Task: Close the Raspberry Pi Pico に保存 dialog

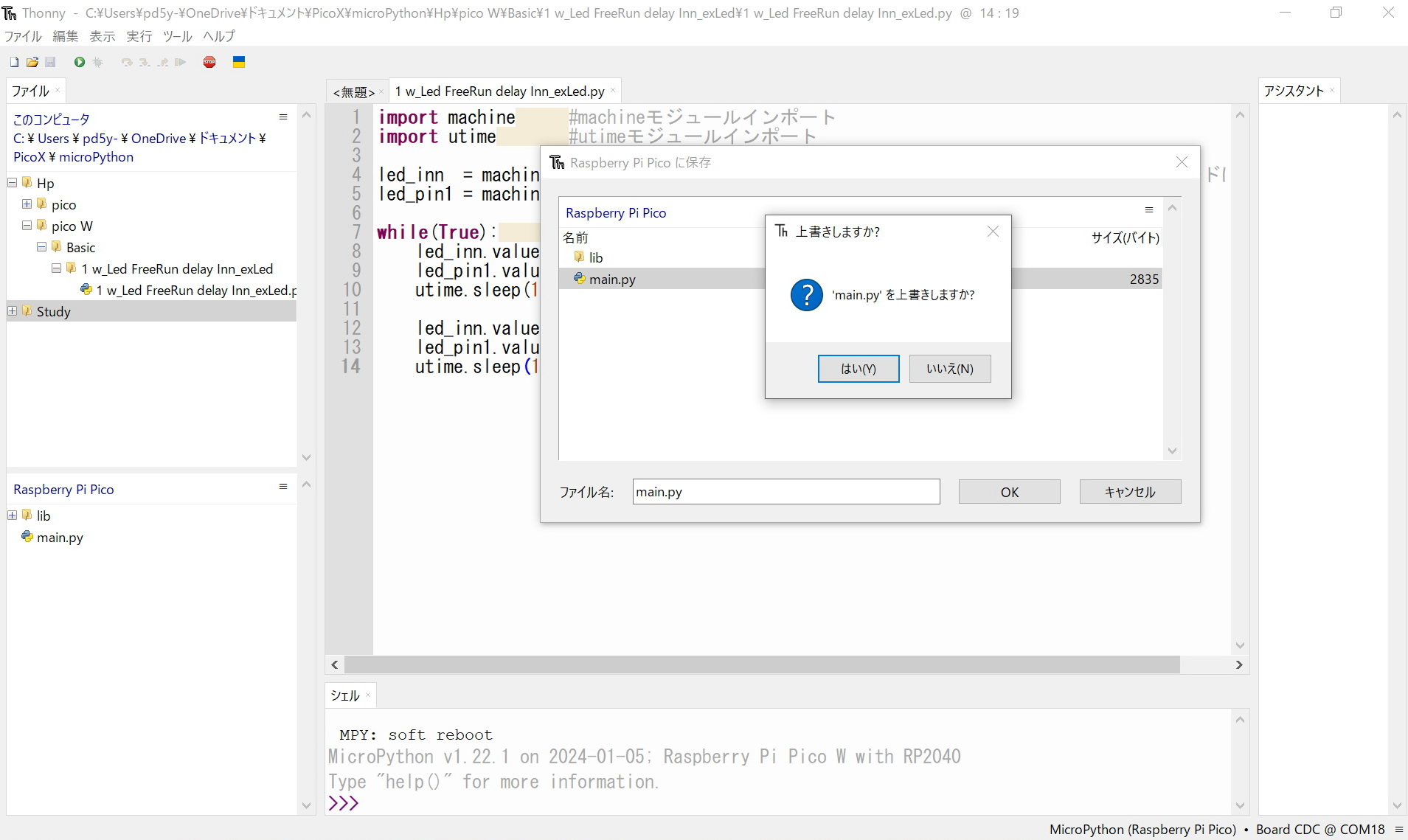Action: (1182, 162)
